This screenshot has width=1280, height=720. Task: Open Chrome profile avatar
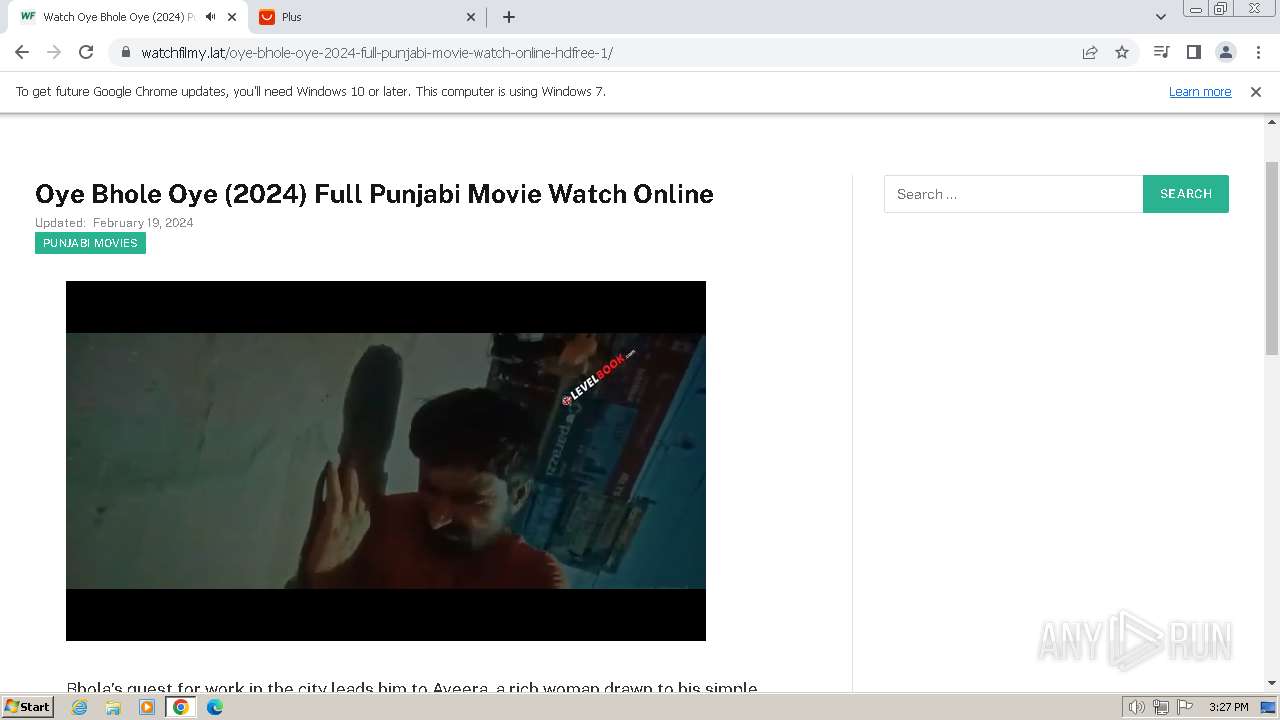coord(1225,52)
